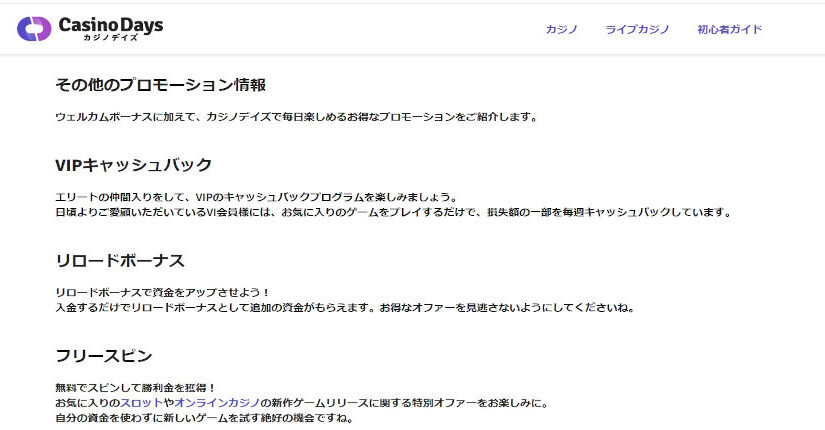825x430 pixels.
Task: Open the カジノ navigation menu item
Action: [x=561, y=29]
